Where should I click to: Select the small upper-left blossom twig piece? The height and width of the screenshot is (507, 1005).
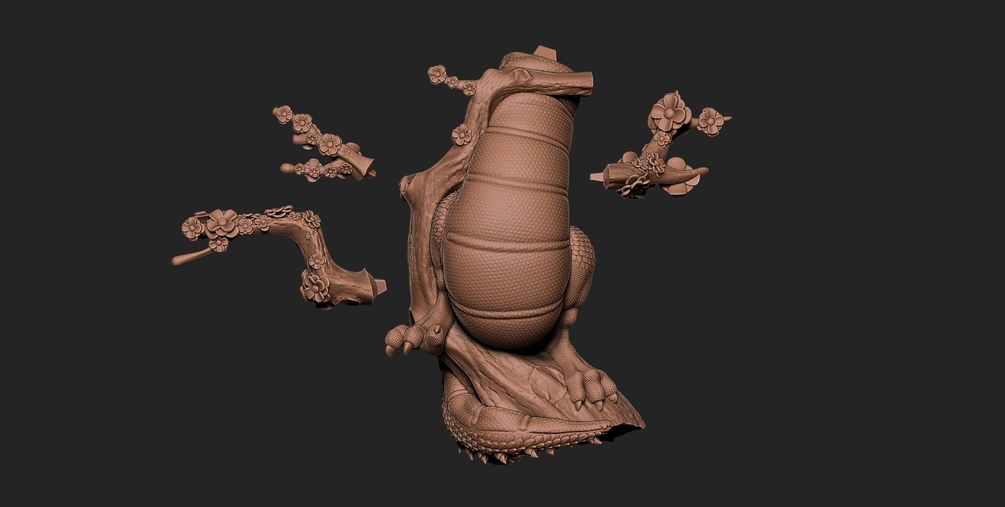[324, 144]
